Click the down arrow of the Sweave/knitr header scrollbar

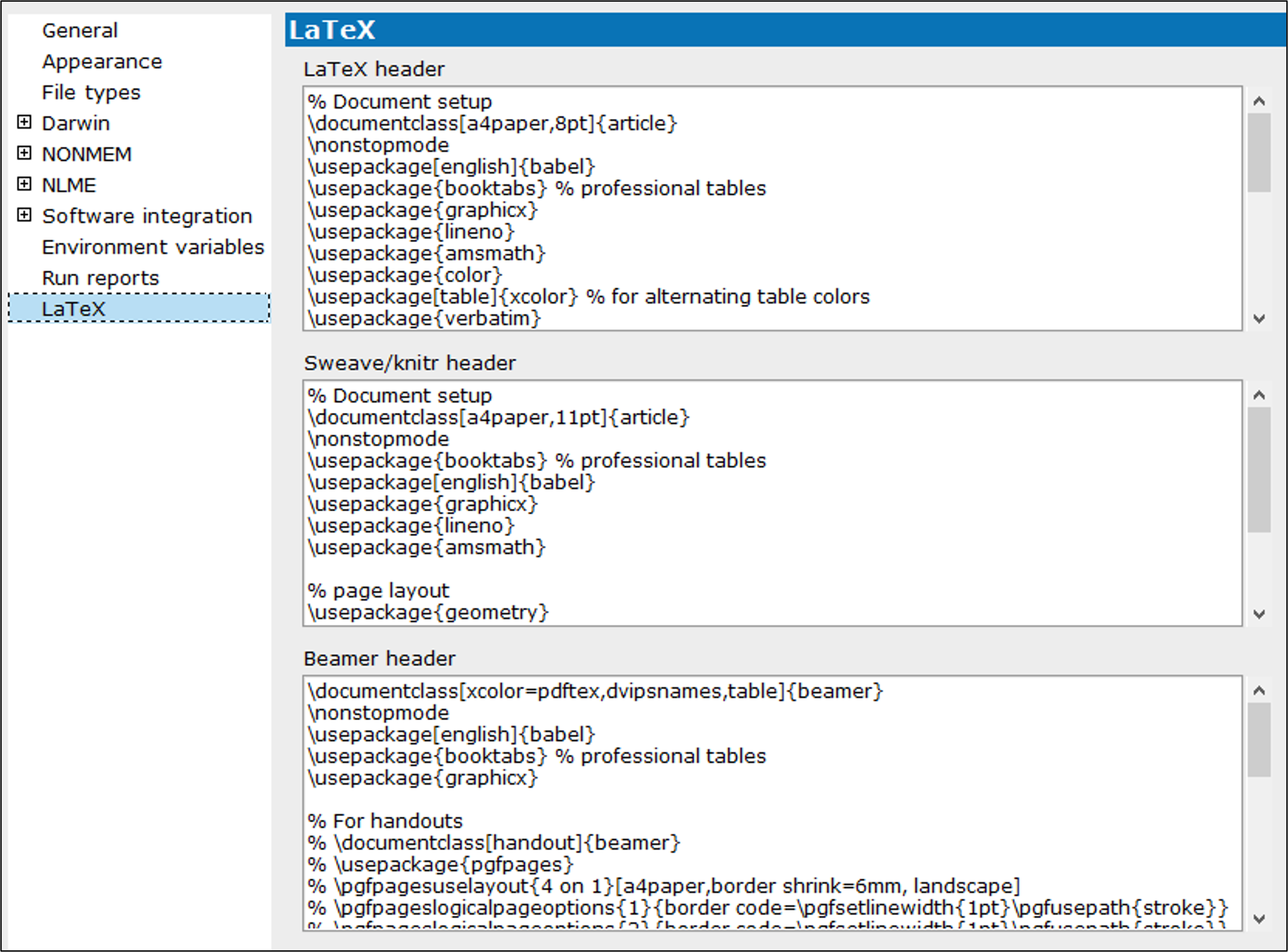point(1259,614)
